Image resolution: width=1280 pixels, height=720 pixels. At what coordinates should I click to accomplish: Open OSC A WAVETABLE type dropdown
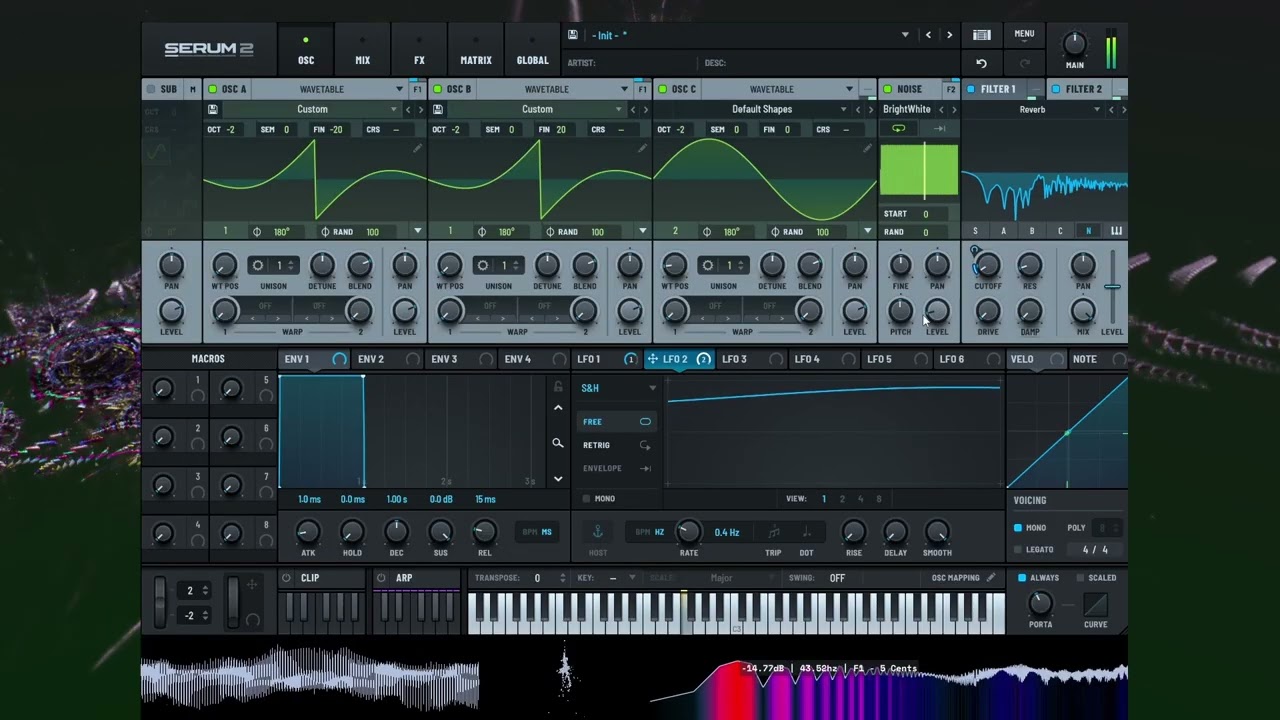pos(399,89)
